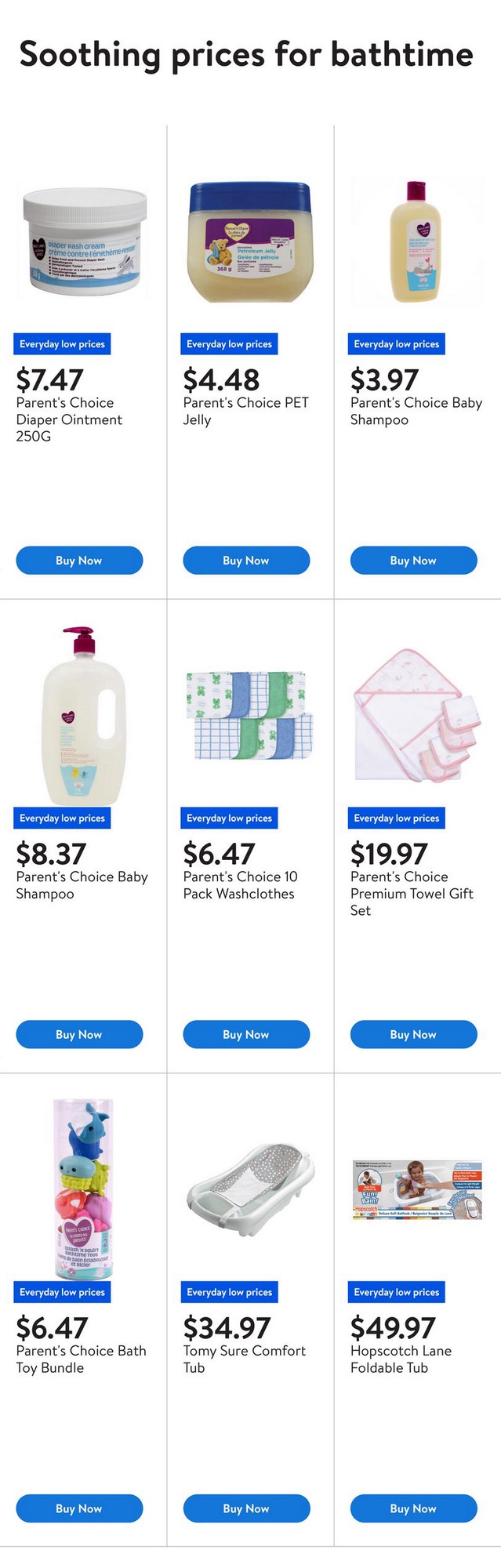501x1568 pixels.
Task: Click the $34.97 price of the Tomy tub
Action: [227, 1328]
